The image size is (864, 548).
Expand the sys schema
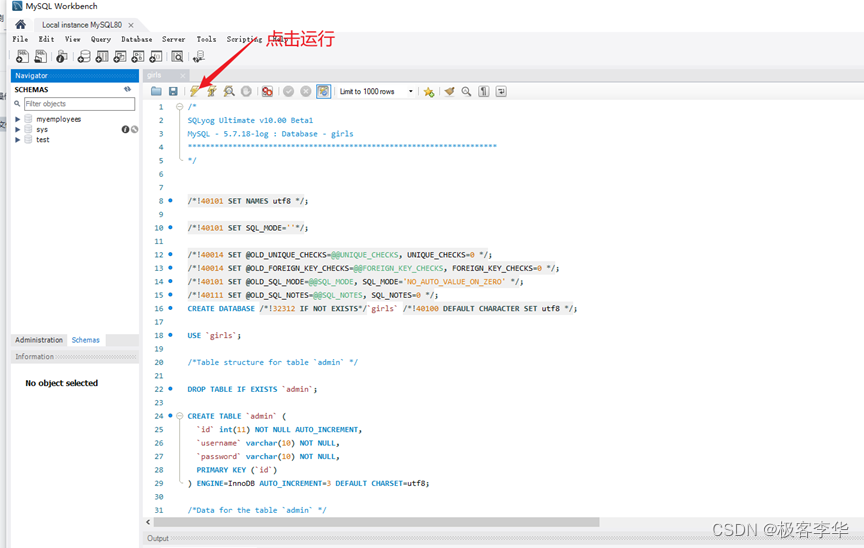[18, 129]
